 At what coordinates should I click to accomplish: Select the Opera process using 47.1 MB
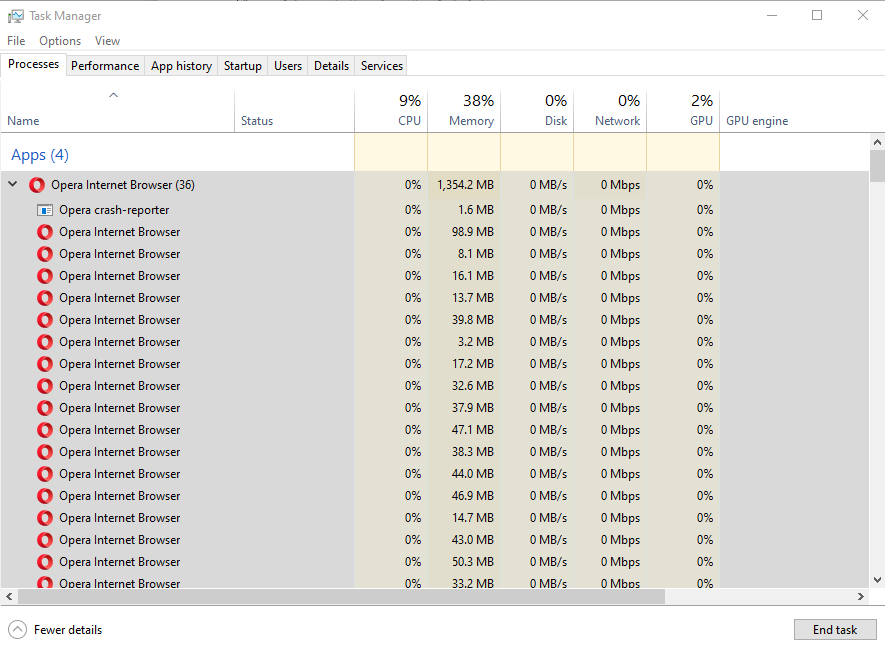120,430
